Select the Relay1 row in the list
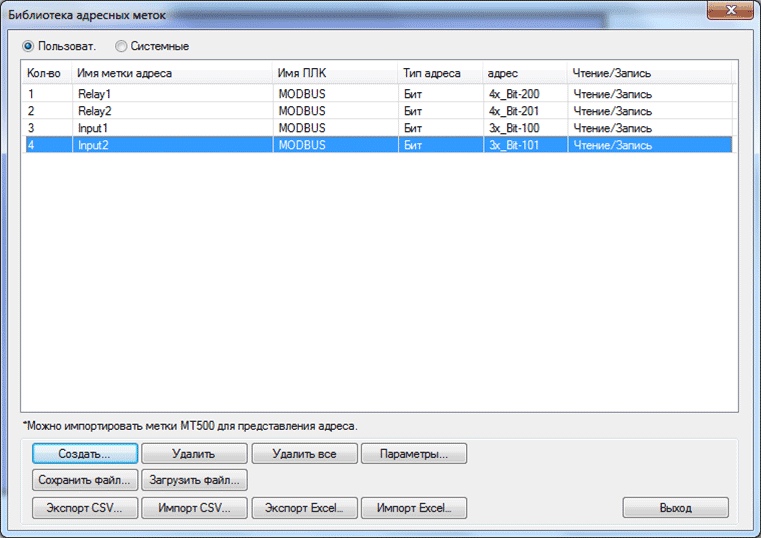 (377, 94)
